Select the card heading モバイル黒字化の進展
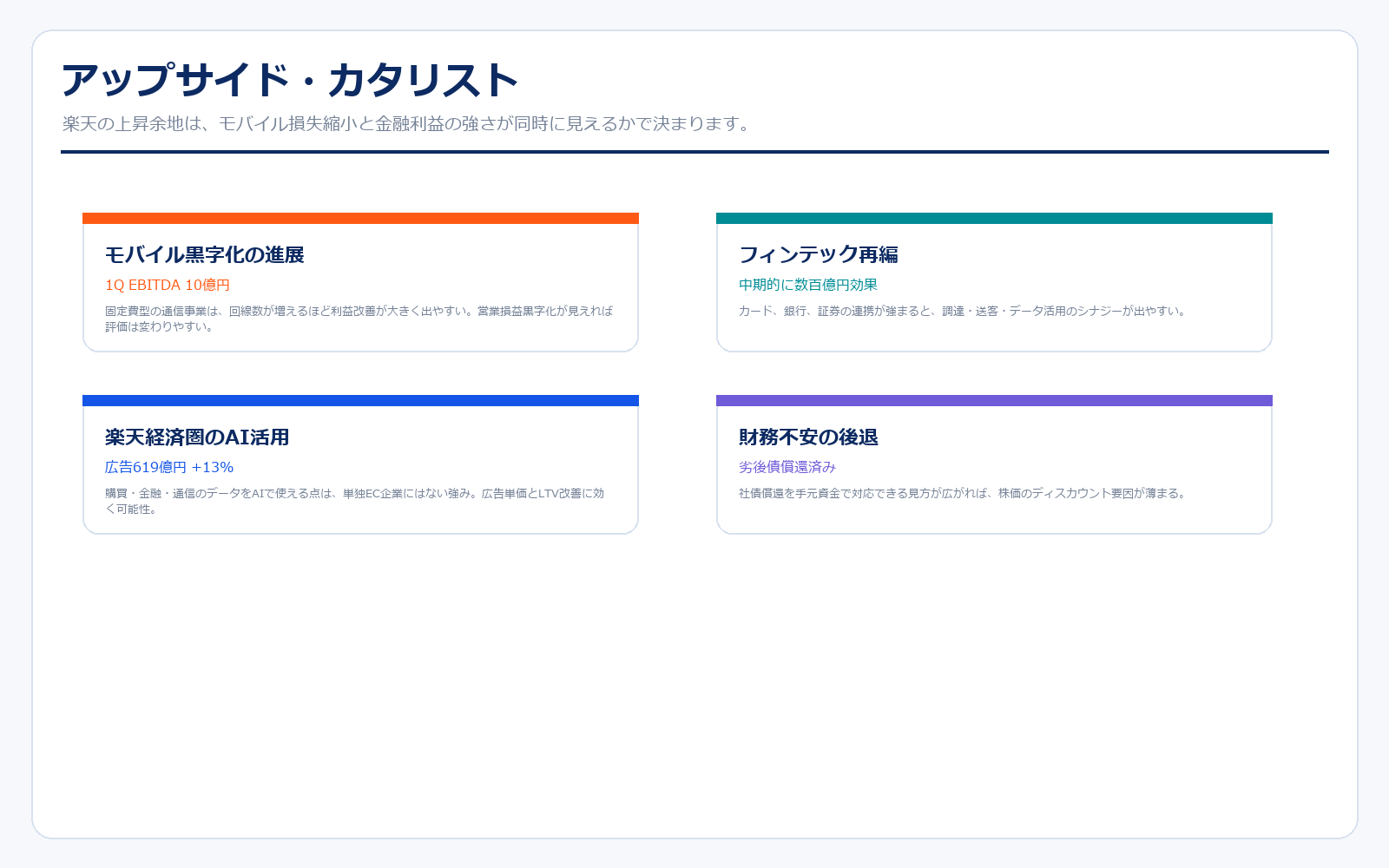1389x868 pixels. 205,254
